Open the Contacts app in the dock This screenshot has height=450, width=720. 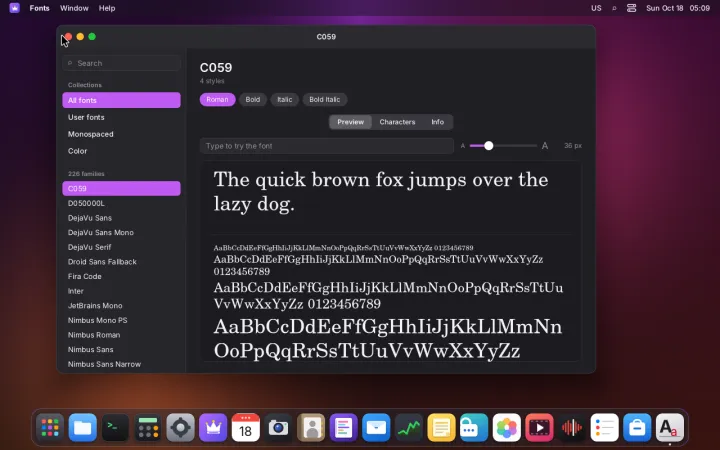pyautogui.click(x=311, y=428)
